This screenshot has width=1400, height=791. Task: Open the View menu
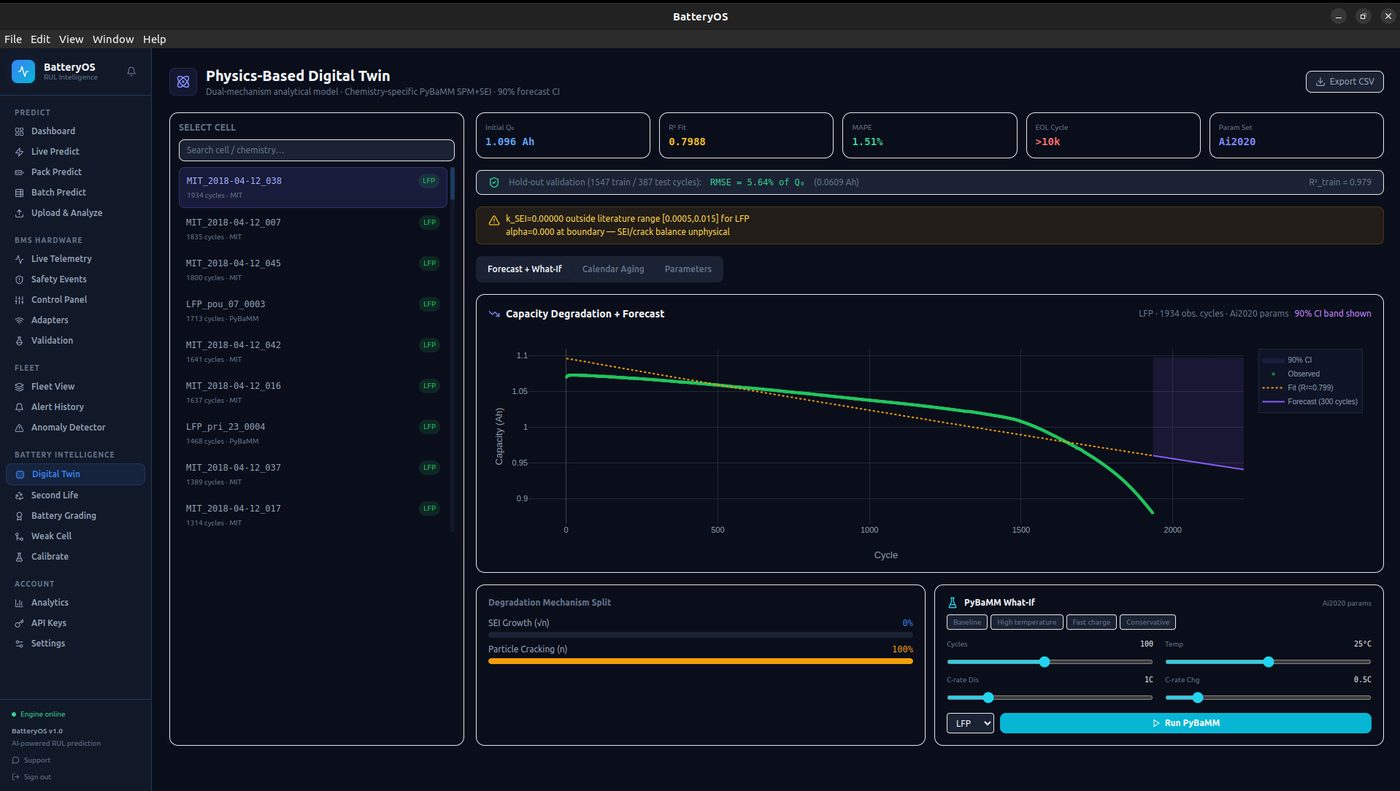pyautogui.click(x=71, y=39)
